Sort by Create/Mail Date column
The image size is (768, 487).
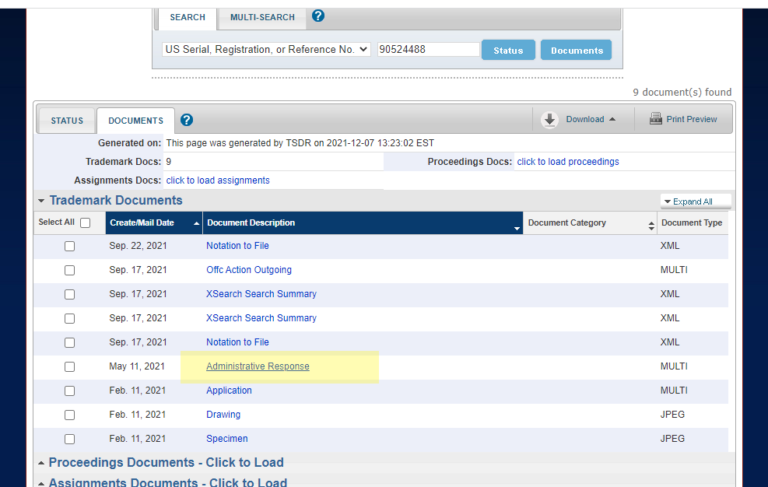[154, 223]
